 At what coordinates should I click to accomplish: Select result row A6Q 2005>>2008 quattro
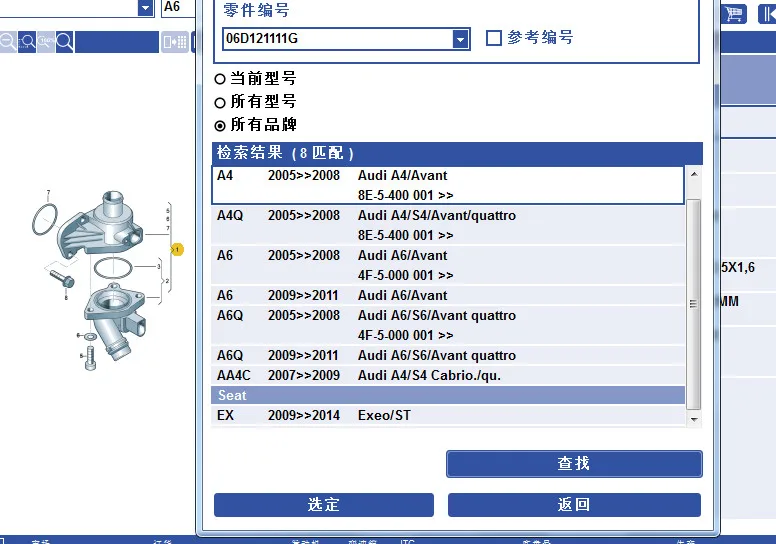pos(448,325)
